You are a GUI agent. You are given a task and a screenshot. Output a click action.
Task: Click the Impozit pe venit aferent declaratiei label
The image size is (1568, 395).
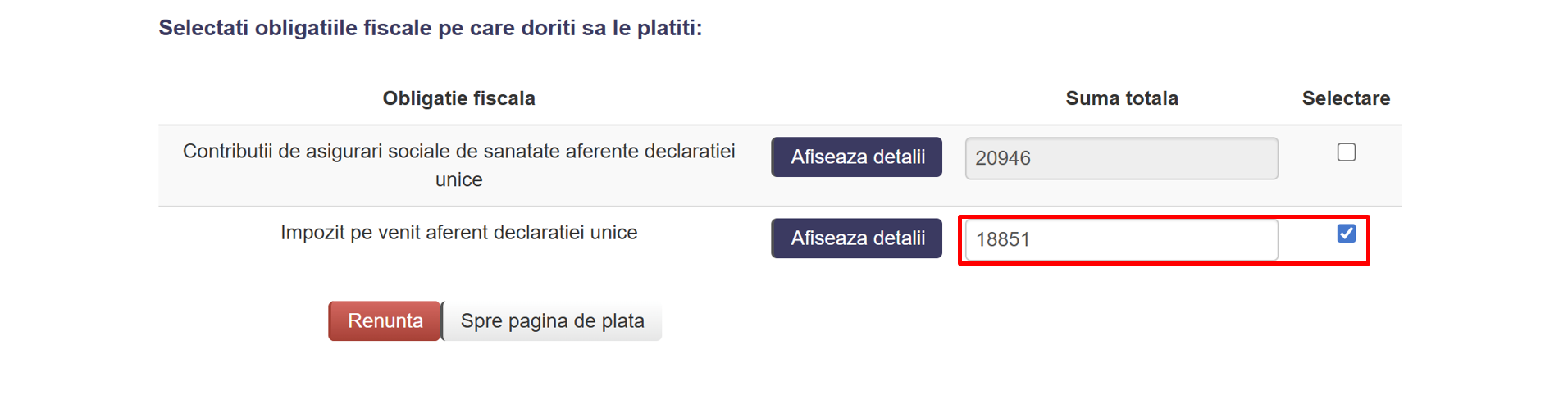click(x=458, y=233)
